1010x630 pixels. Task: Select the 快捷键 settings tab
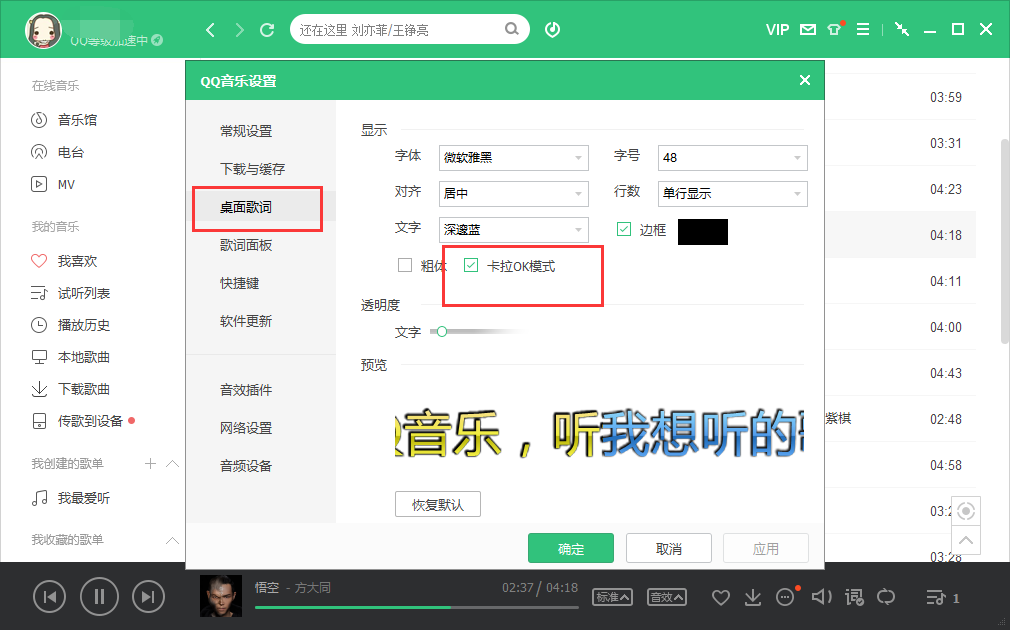click(240, 283)
